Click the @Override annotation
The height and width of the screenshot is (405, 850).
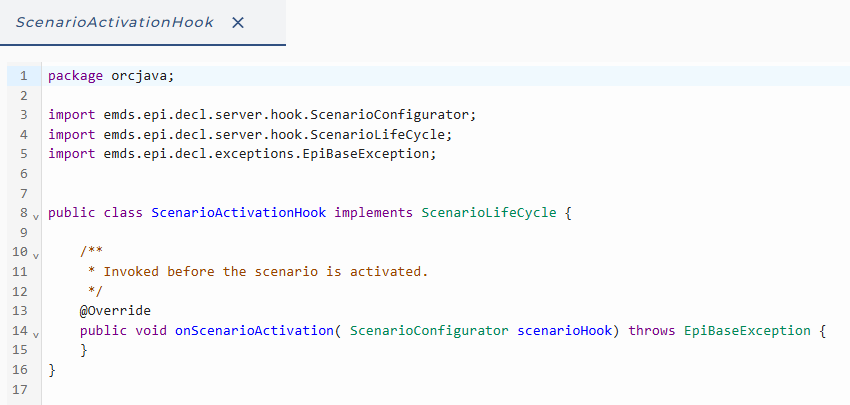115,311
